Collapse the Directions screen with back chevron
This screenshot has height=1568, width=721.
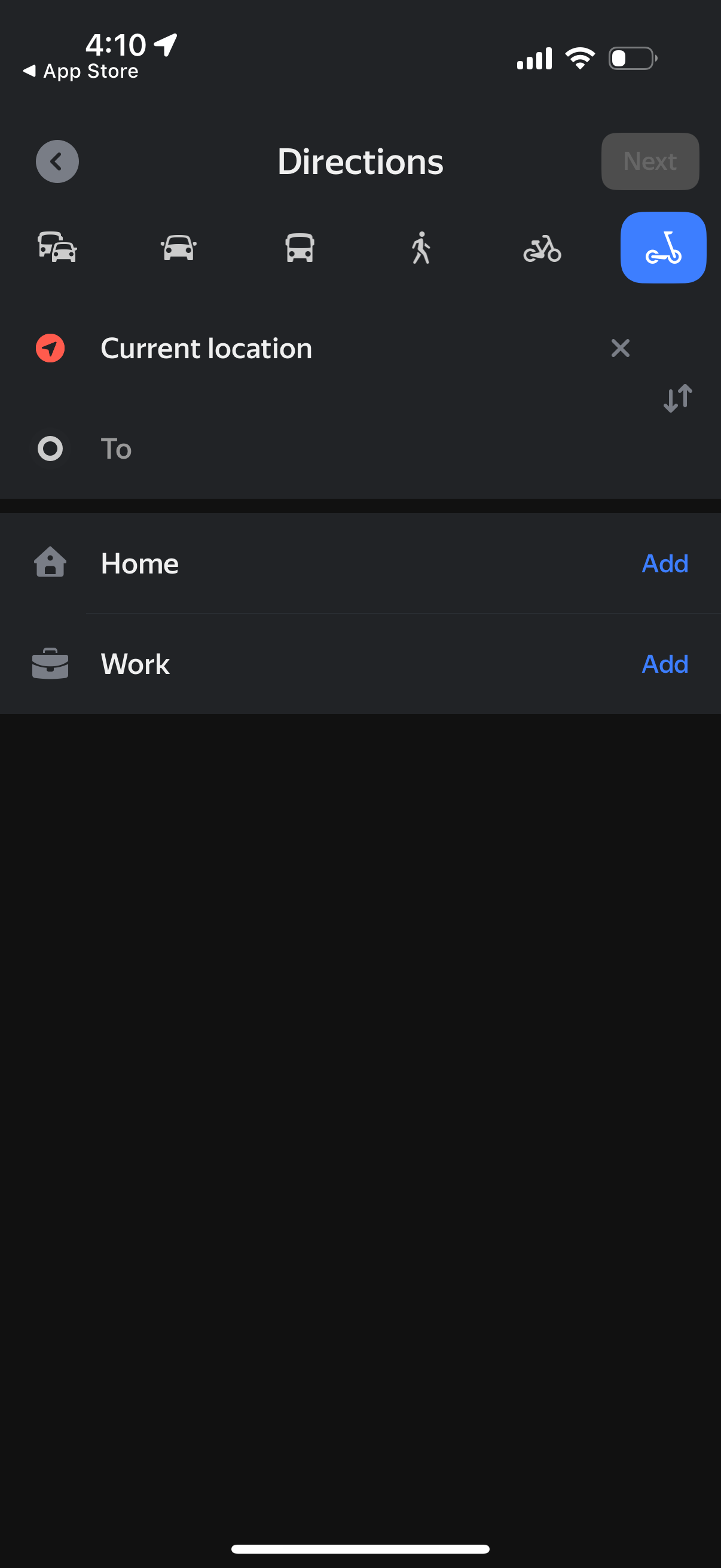tap(57, 161)
